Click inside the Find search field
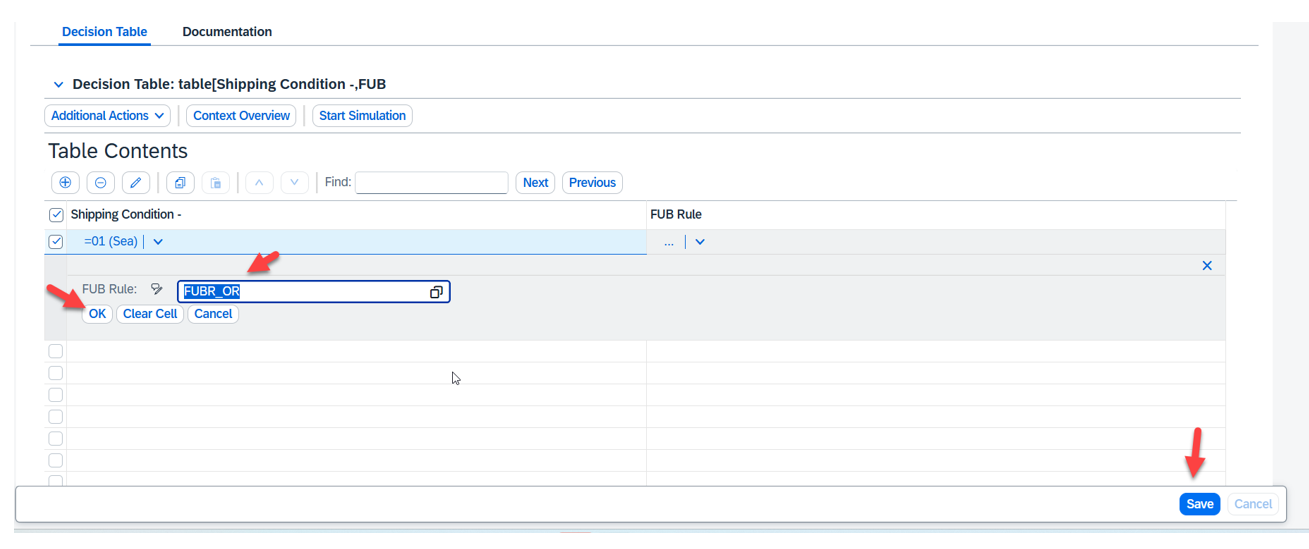This screenshot has width=1309, height=549. (431, 183)
